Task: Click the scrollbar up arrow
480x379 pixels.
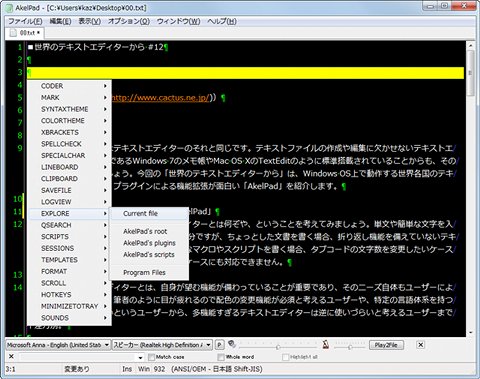Action: click(x=471, y=46)
